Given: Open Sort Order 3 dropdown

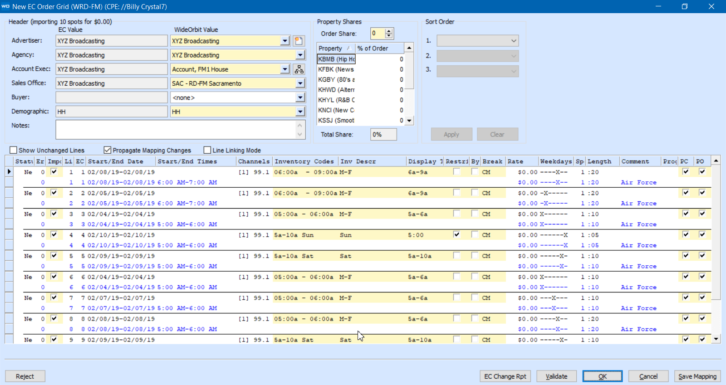Looking at the screenshot, I should [477, 71].
